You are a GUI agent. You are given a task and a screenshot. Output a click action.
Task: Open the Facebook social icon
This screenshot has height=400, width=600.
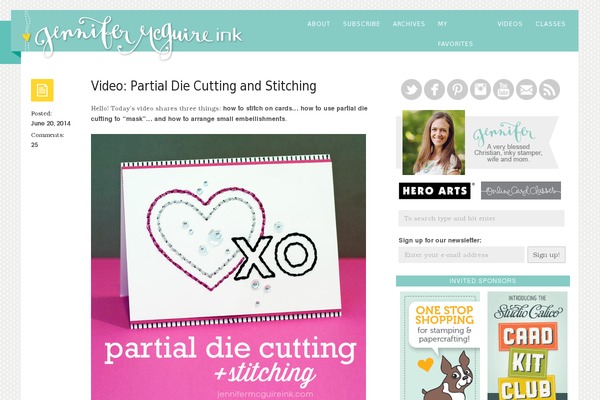tap(434, 90)
